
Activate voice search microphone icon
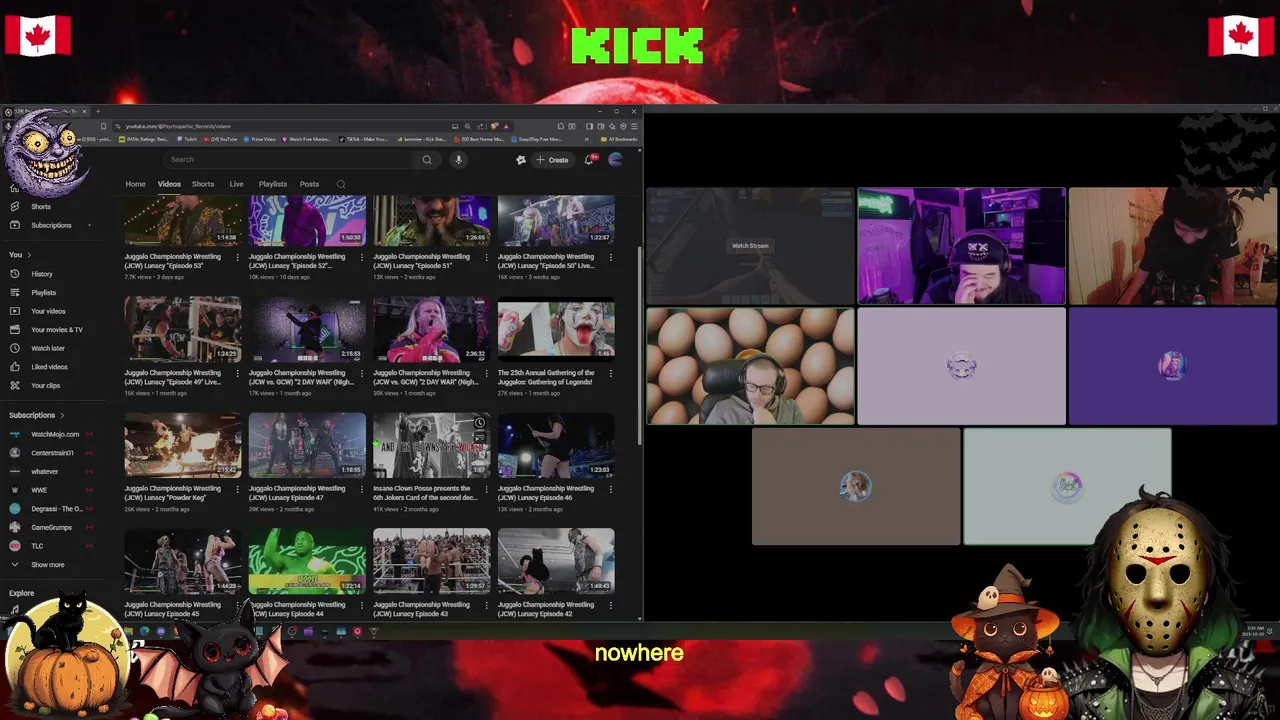point(459,160)
